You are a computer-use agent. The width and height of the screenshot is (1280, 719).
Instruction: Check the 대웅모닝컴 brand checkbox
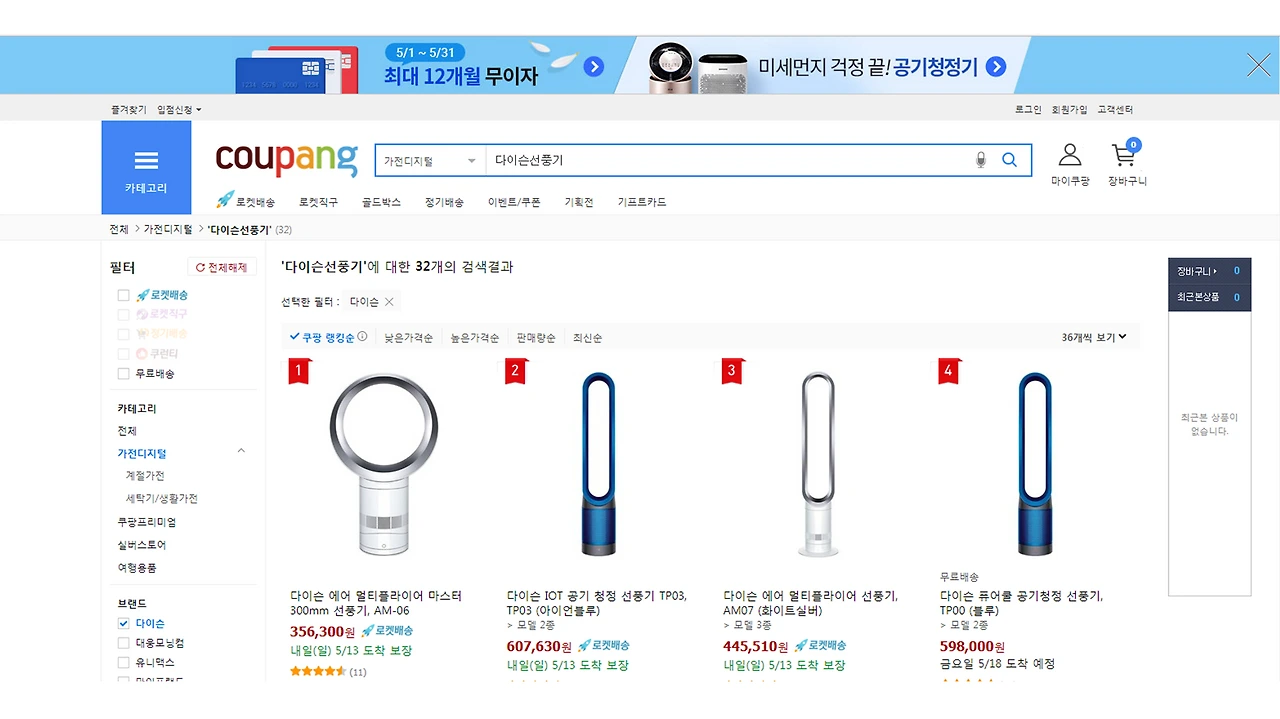point(124,642)
